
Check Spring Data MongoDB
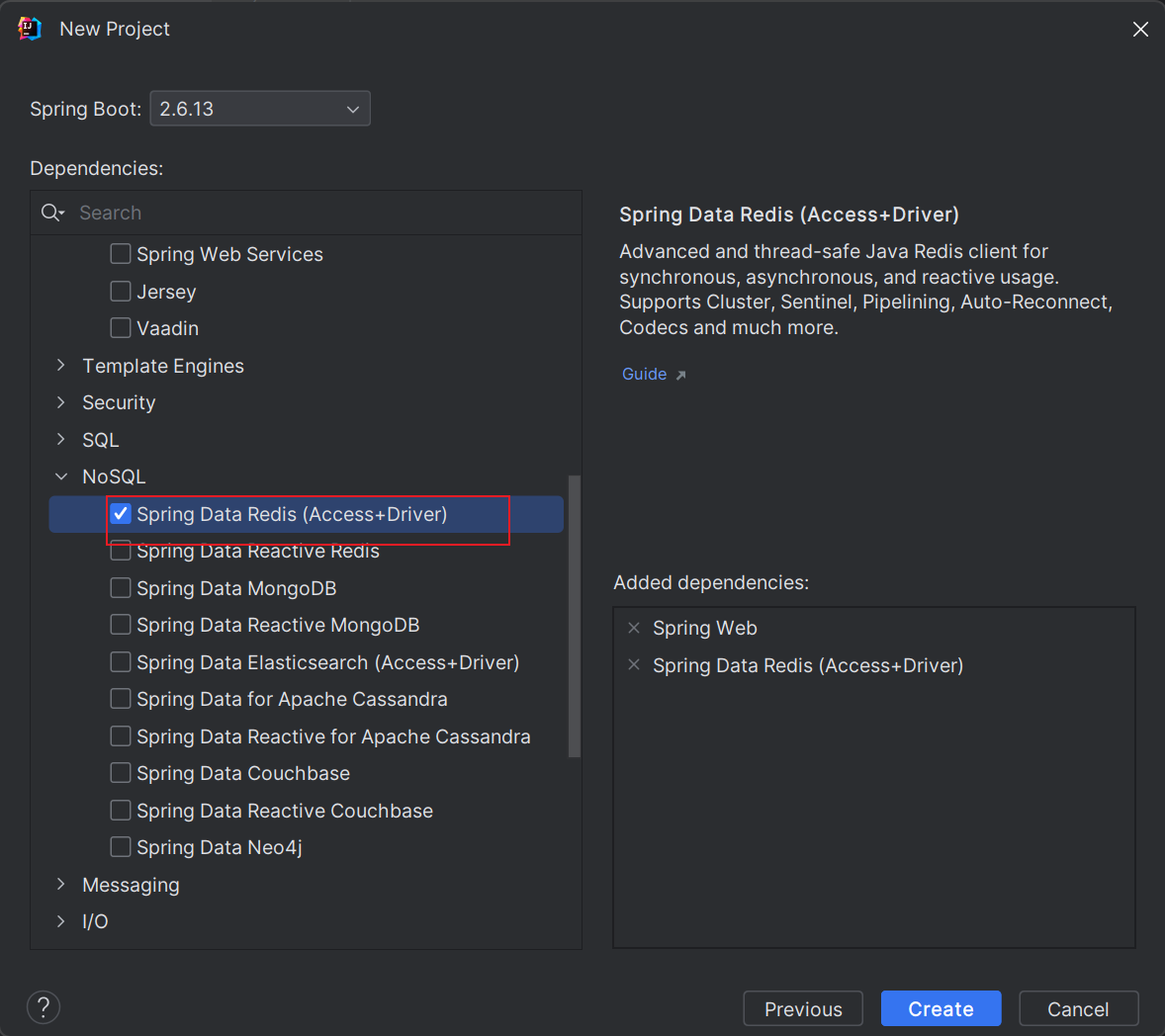tap(121, 588)
